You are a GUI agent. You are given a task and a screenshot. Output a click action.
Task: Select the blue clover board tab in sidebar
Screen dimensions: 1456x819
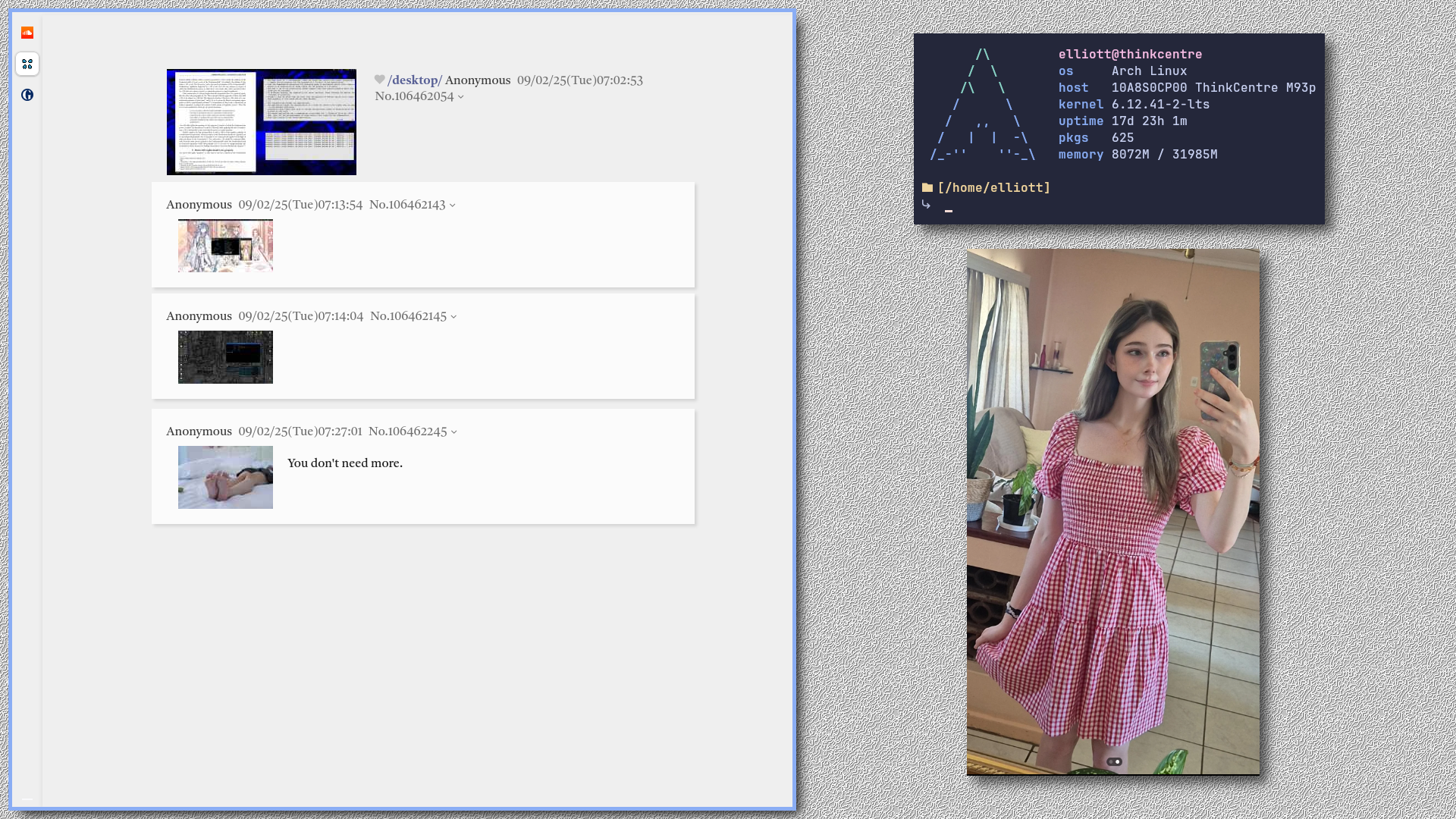tap(27, 64)
